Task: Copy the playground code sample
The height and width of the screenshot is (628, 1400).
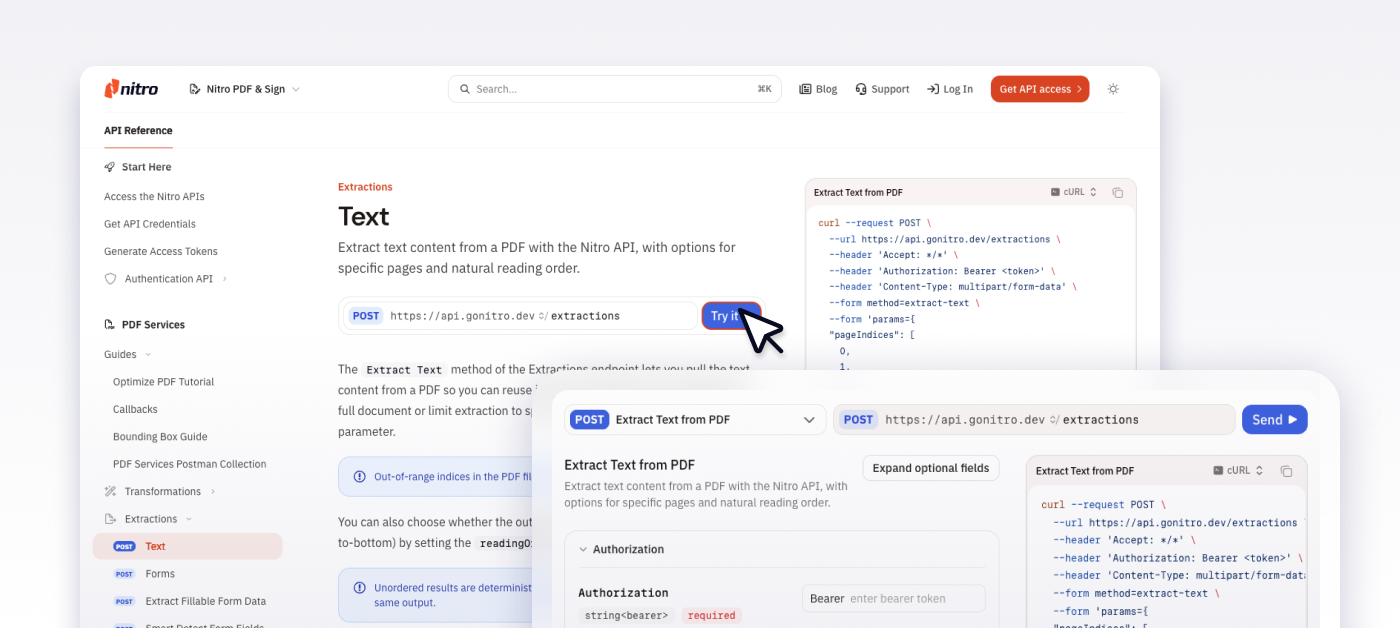Action: click(1287, 471)
